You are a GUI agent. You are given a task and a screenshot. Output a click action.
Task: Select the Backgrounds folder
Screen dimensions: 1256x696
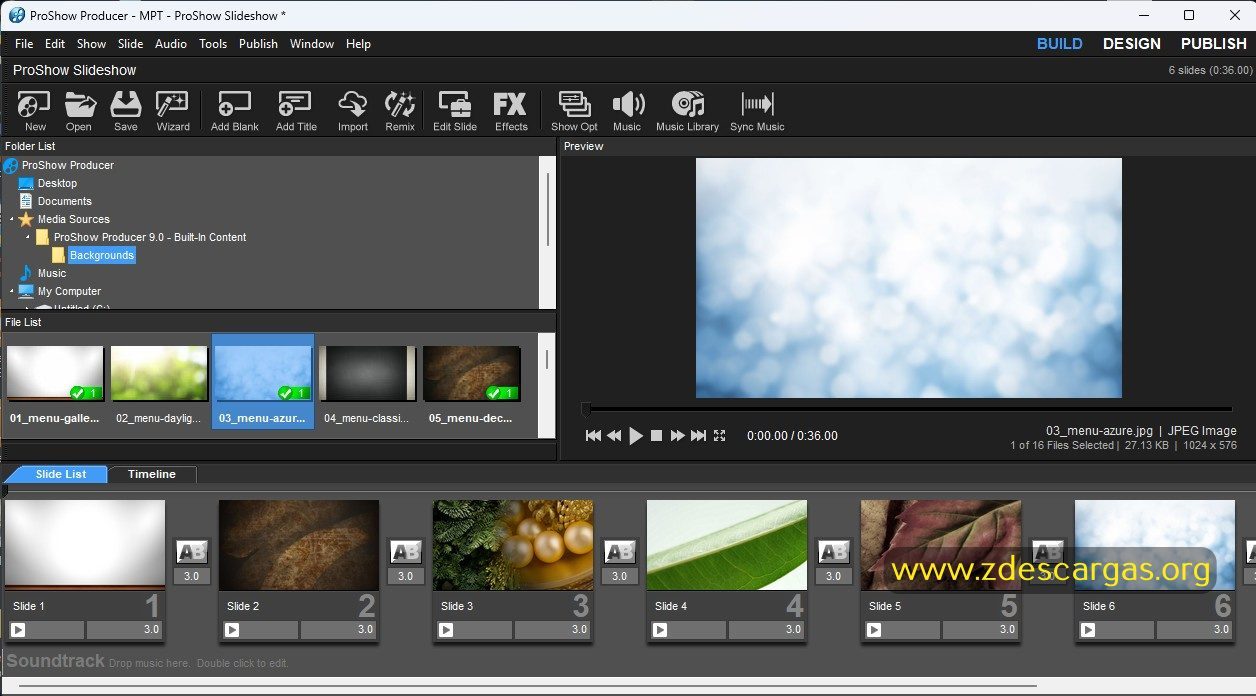pyautogui.click(x=102, y=255)
